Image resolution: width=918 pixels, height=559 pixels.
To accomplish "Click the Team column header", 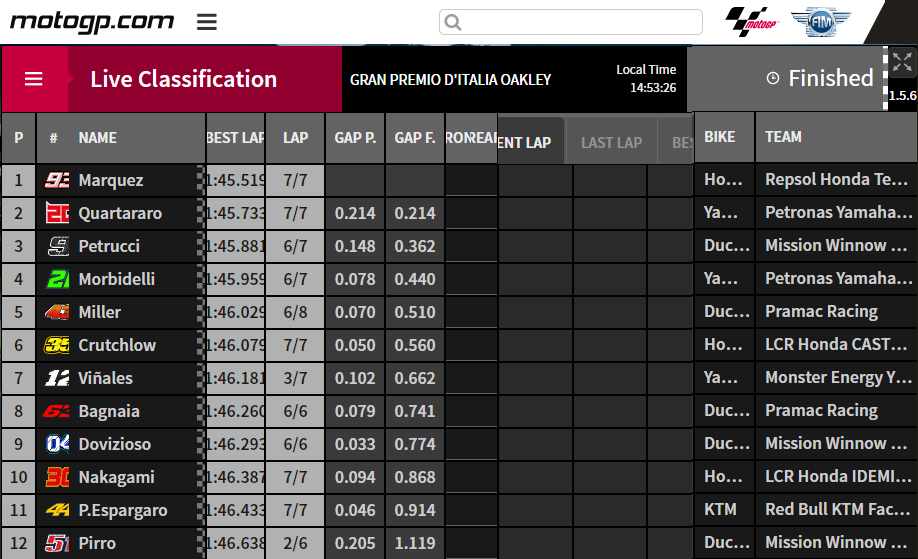I will coord(783,137).
